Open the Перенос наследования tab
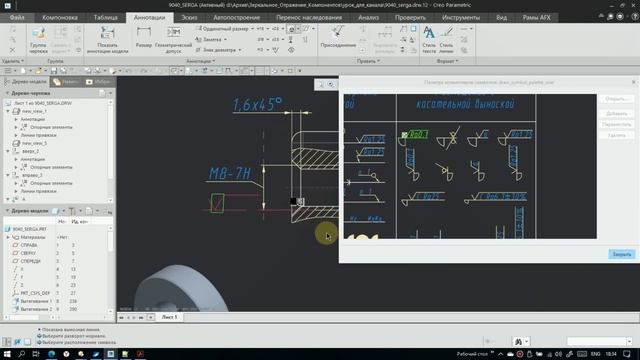Screen dimensions: 640x360 (x=309, y=18)
